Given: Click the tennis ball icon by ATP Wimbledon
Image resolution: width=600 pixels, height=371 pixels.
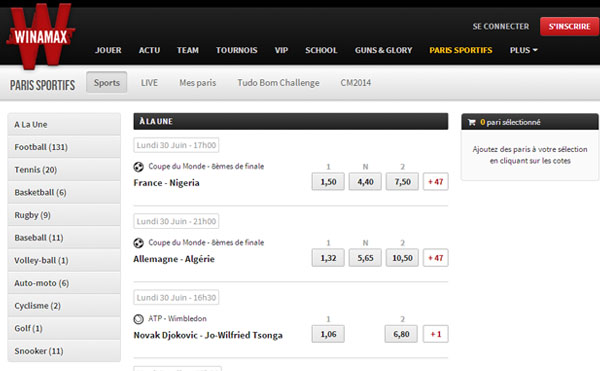Looking at the screenshot, I should point(138,319).
